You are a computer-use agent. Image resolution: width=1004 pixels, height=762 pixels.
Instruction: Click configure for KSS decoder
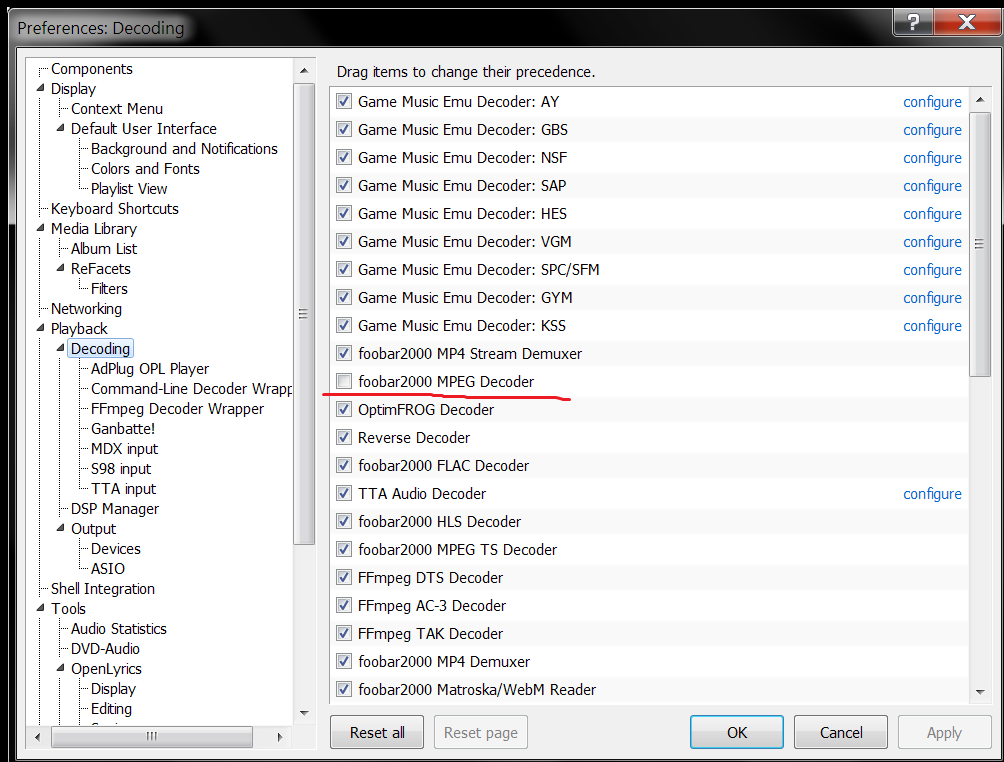click(932, 326)
